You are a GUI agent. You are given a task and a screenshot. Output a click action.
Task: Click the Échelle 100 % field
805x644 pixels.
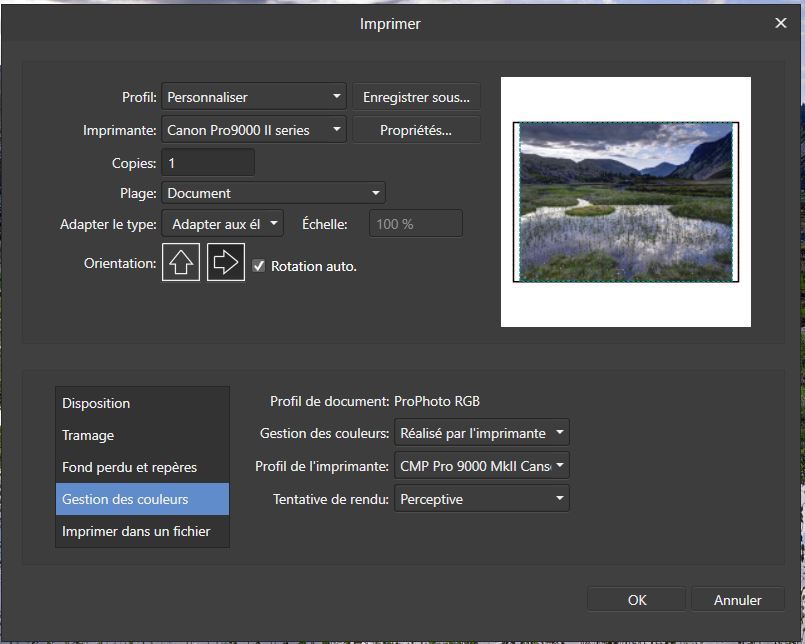pos(416,224)
